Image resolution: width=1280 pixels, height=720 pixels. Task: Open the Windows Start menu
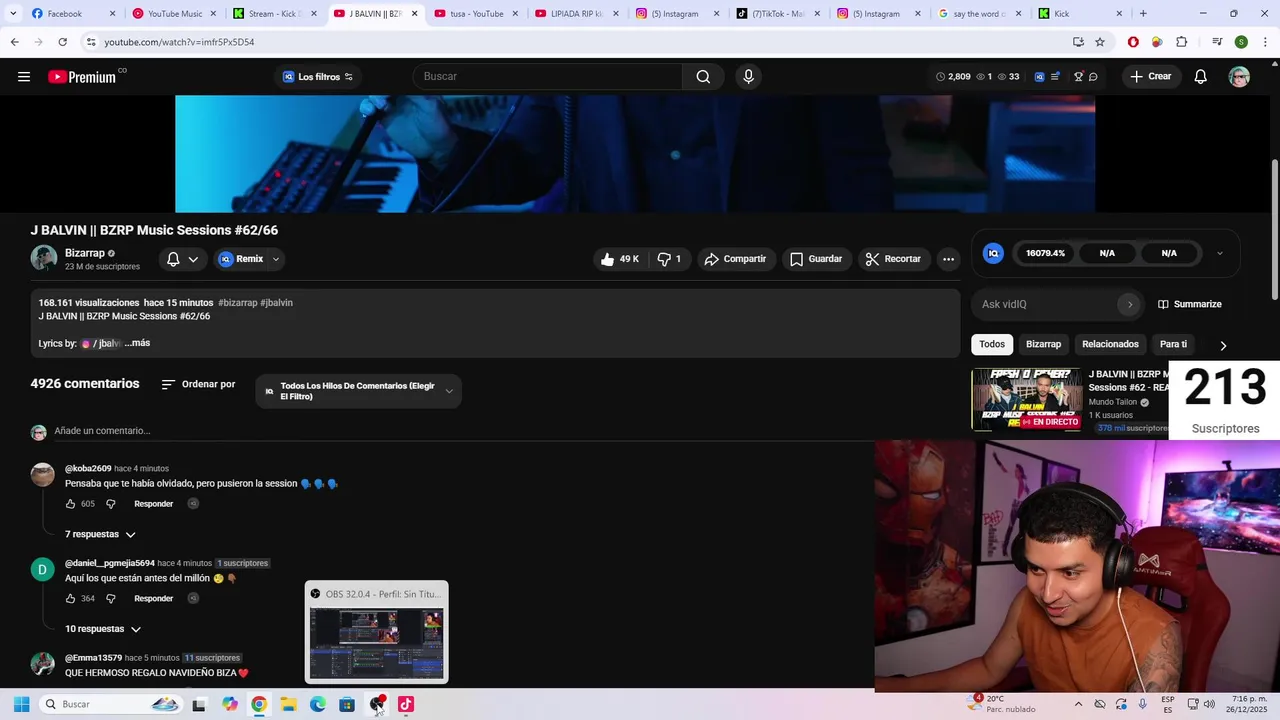tap(21, 704)
